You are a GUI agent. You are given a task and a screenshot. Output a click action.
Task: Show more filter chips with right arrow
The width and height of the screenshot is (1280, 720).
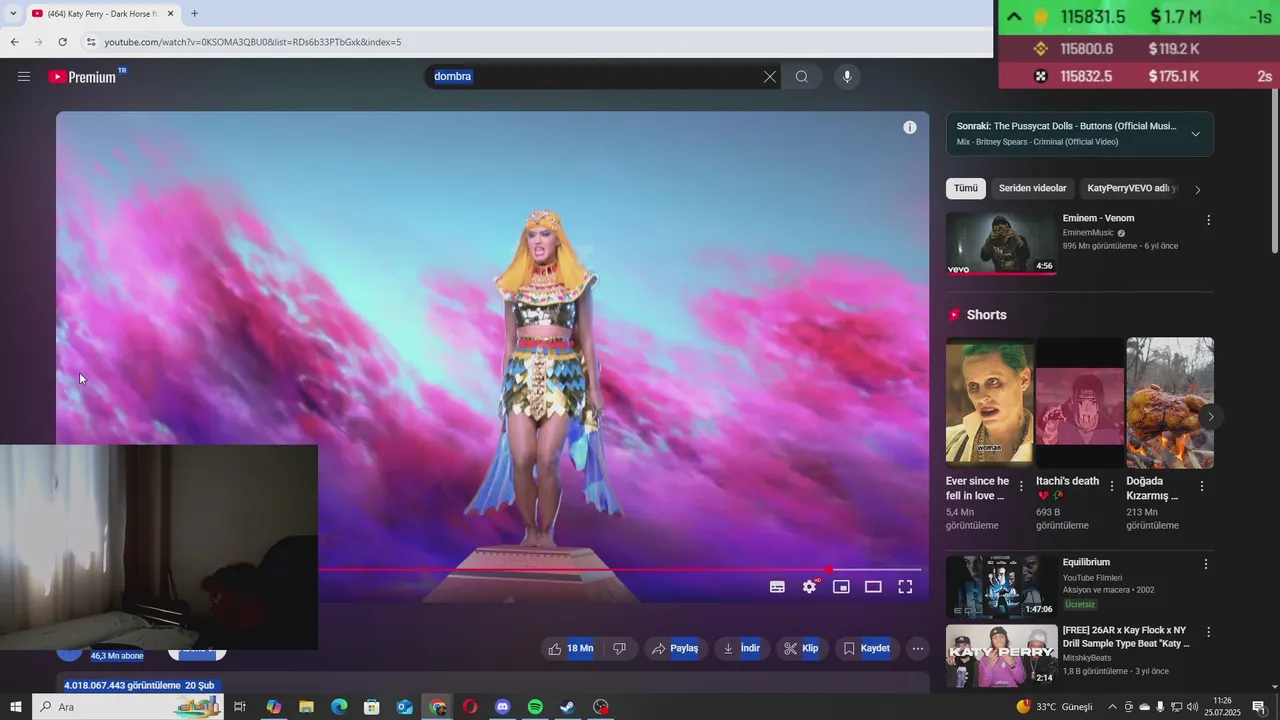click(x=1198, y=189)
